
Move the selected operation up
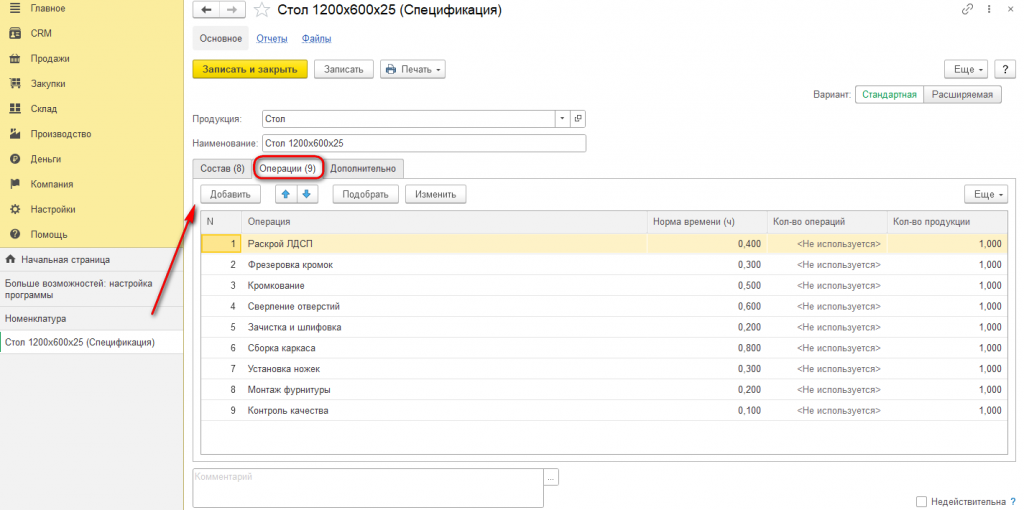pos(285,194)
